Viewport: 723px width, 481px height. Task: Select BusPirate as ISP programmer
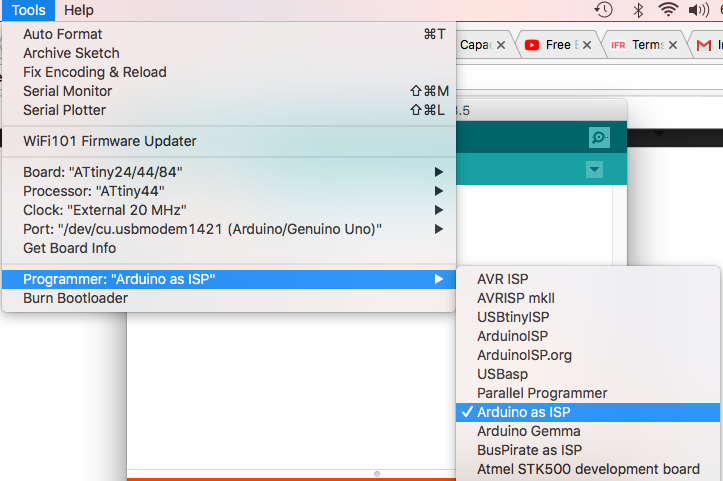(x=588, y=450)
